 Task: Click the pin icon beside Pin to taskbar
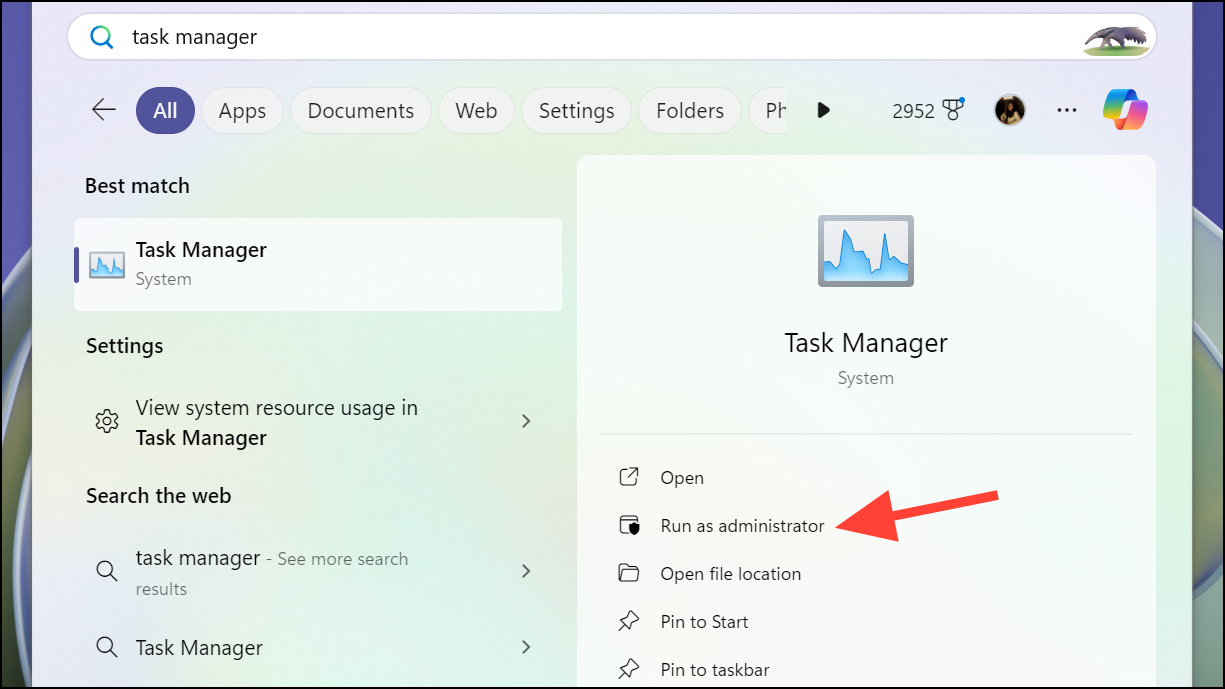629,669
